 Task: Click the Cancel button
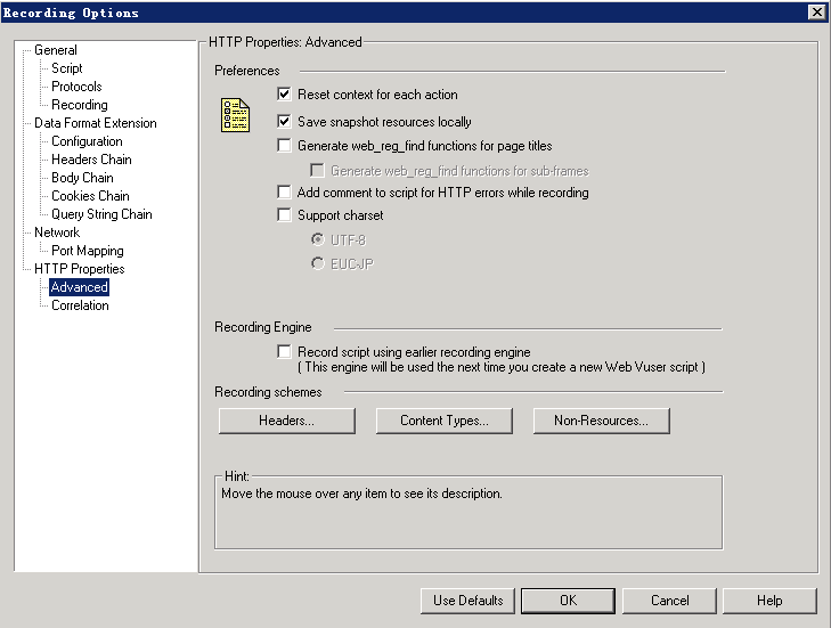point(670,600)
